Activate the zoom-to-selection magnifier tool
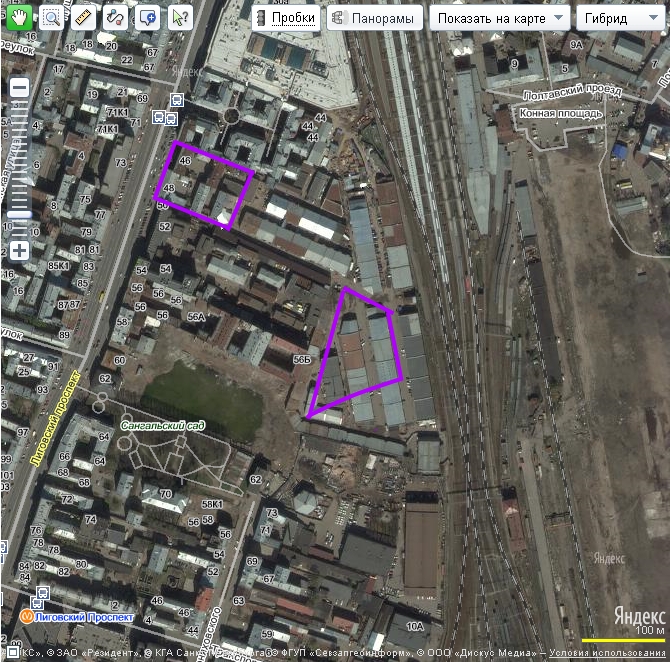The image size is (670, 662). (50, 17)
